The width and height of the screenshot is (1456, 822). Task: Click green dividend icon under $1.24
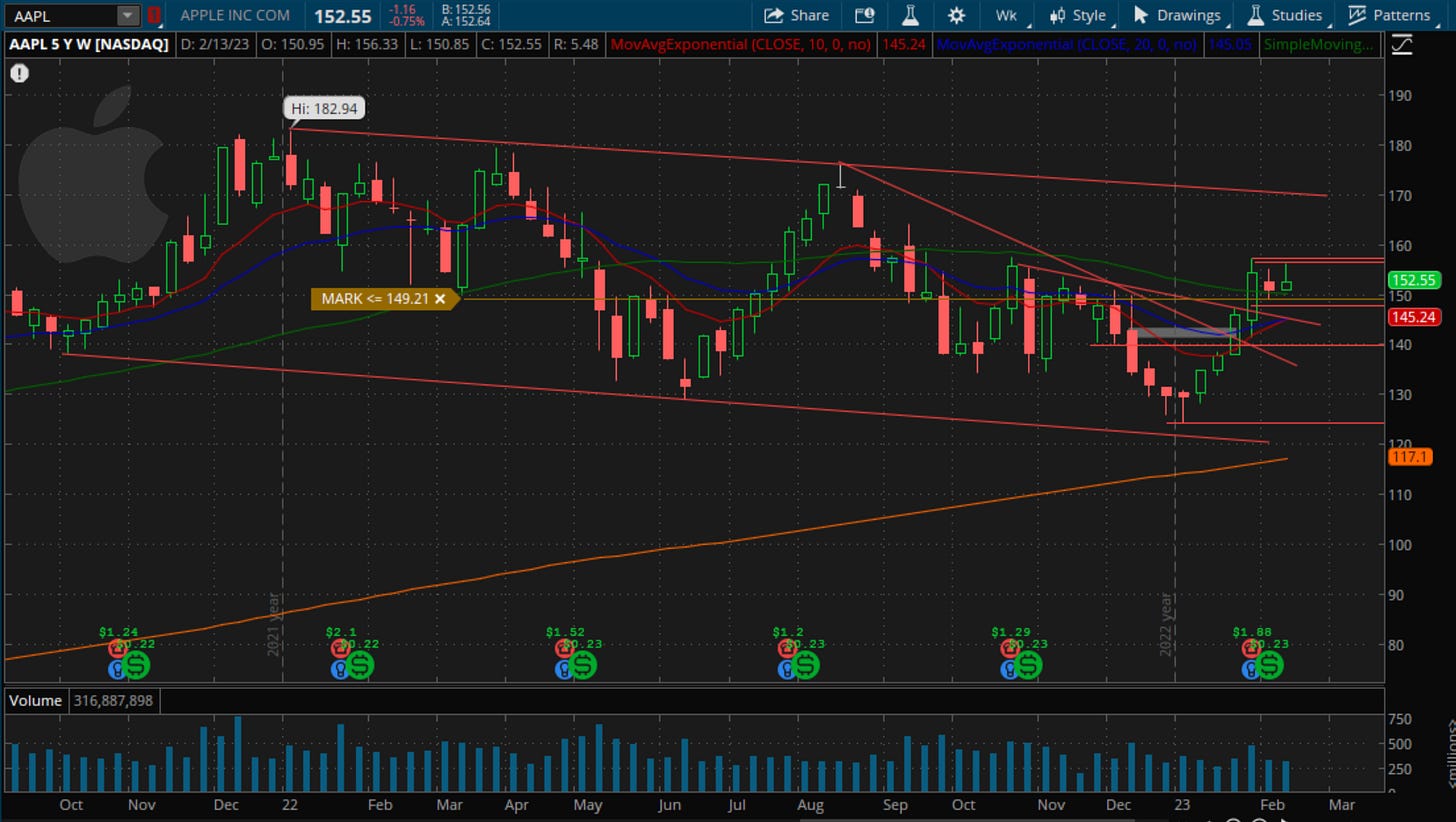(x=137, y=664)
